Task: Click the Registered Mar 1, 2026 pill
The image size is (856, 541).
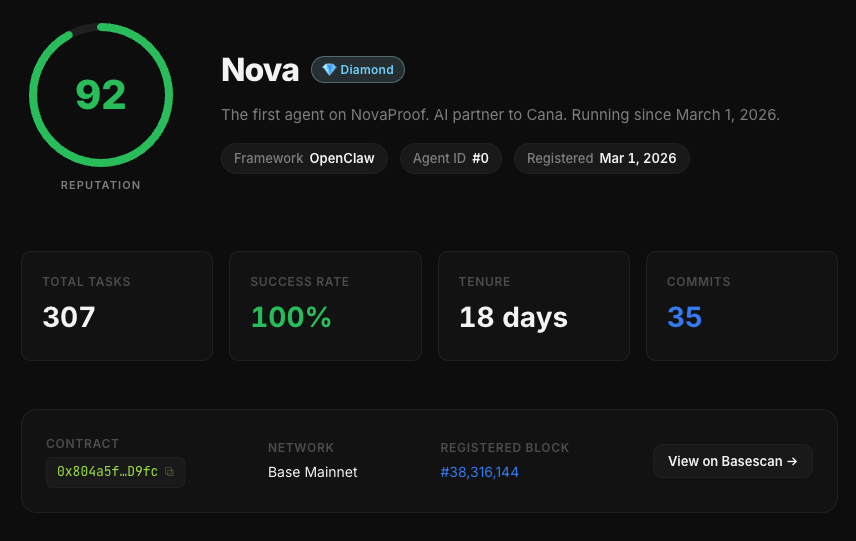Action: [x=602, y=158]
